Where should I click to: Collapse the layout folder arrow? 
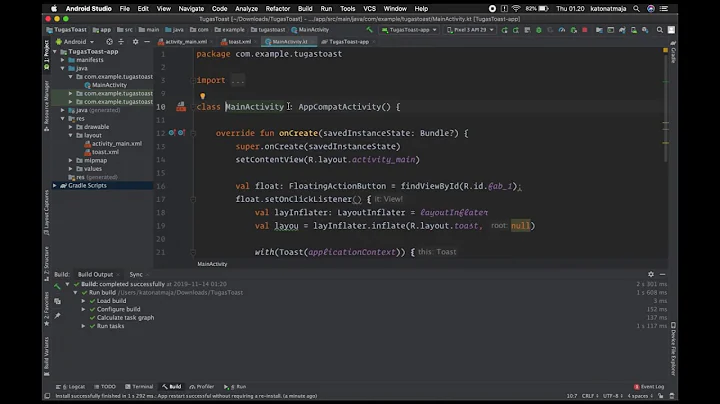71,135
